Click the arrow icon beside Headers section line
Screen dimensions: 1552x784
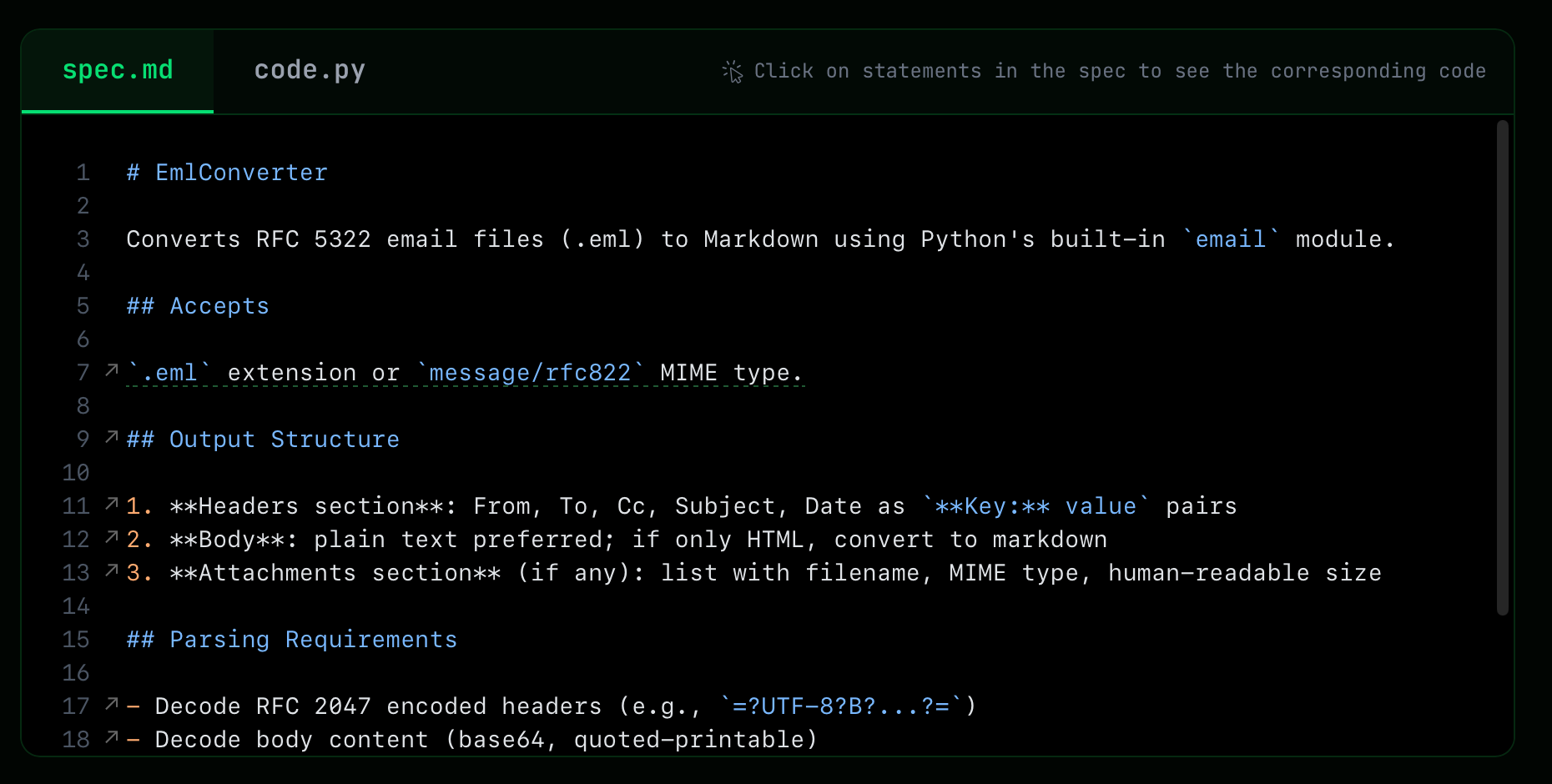coord(112,504)
